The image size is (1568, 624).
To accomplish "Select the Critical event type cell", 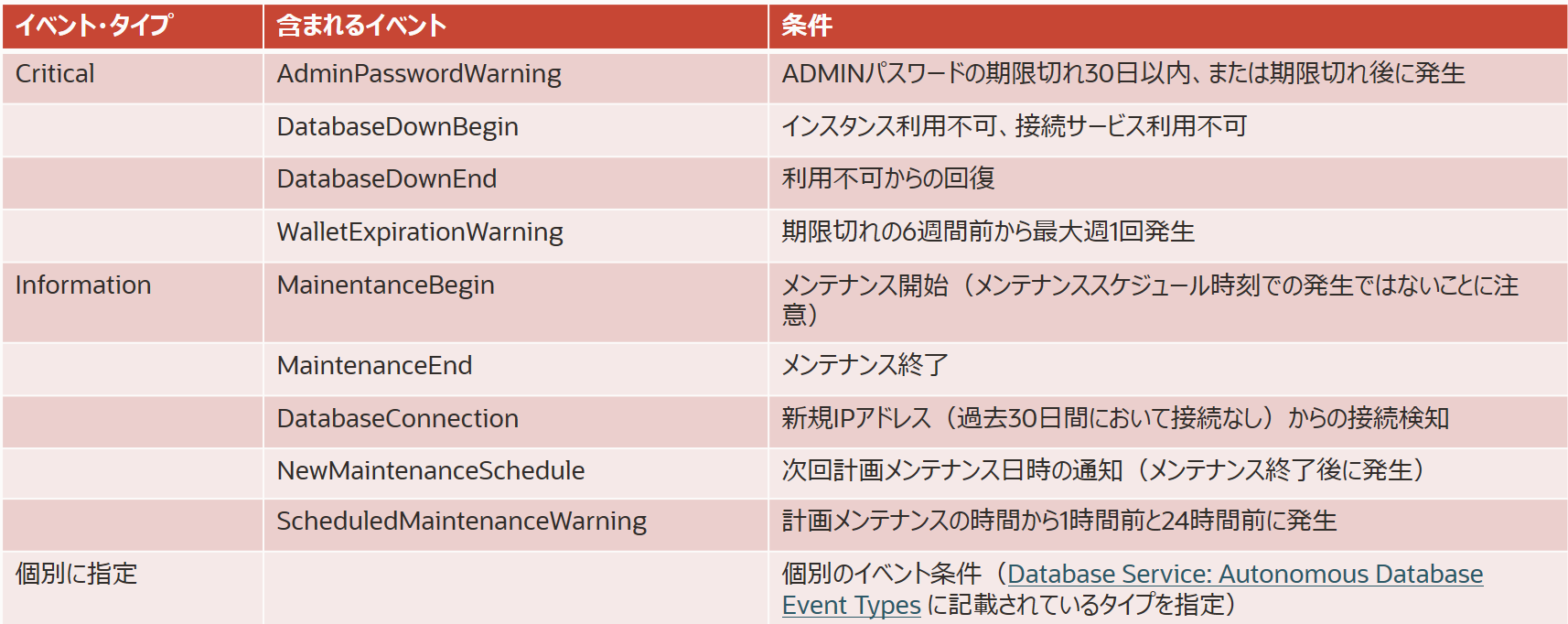I will point(55,74).
